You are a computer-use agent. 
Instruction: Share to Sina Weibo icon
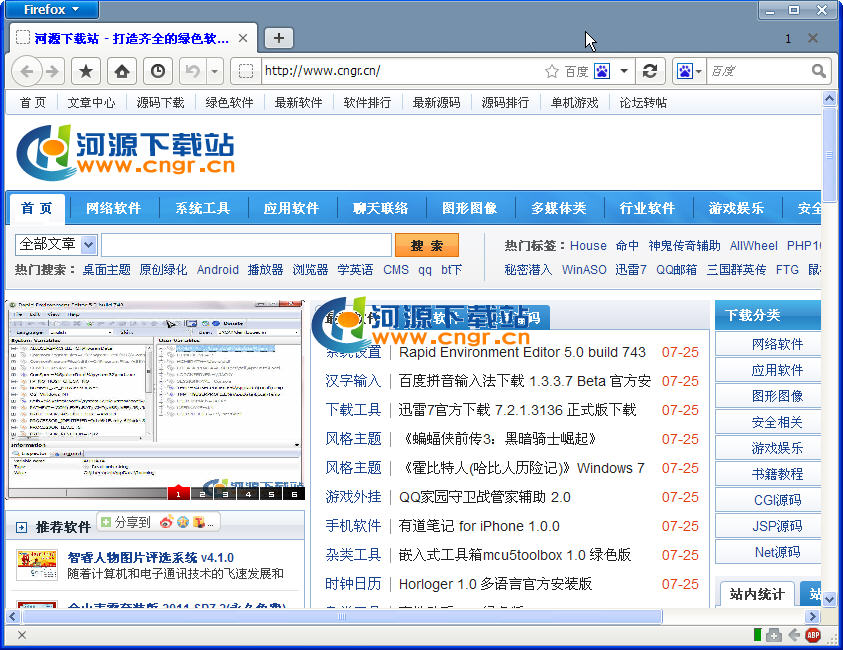point(166,522)
